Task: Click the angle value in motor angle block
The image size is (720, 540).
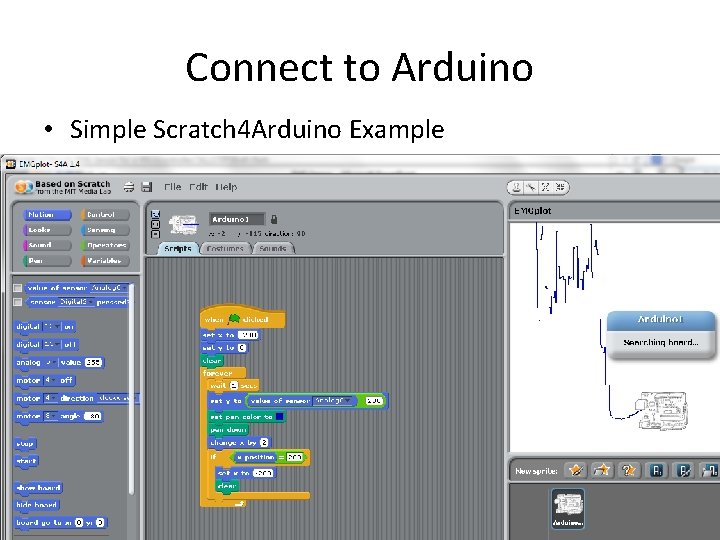Action: (93, 416)
